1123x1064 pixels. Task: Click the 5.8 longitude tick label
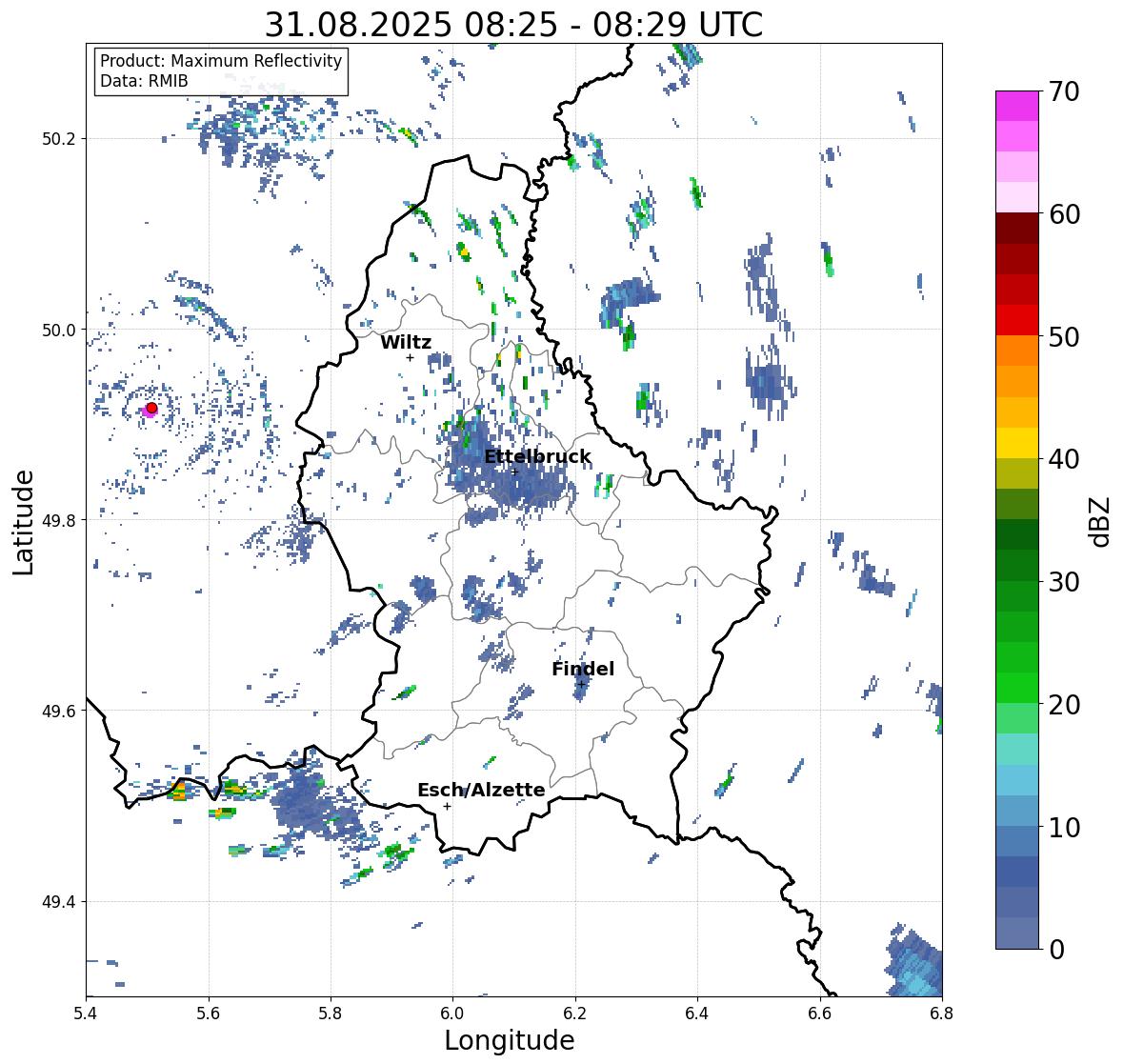pyautogui.click(x=331, y=1014)
